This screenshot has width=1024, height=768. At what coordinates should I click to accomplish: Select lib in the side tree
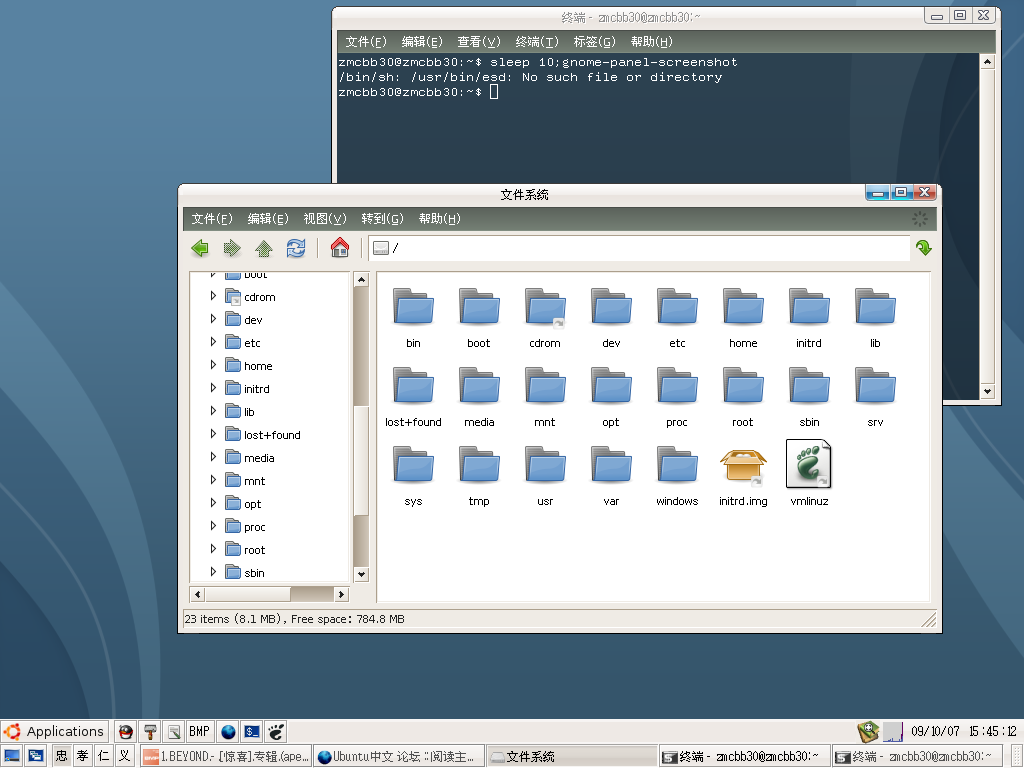(x=249, y=412)
